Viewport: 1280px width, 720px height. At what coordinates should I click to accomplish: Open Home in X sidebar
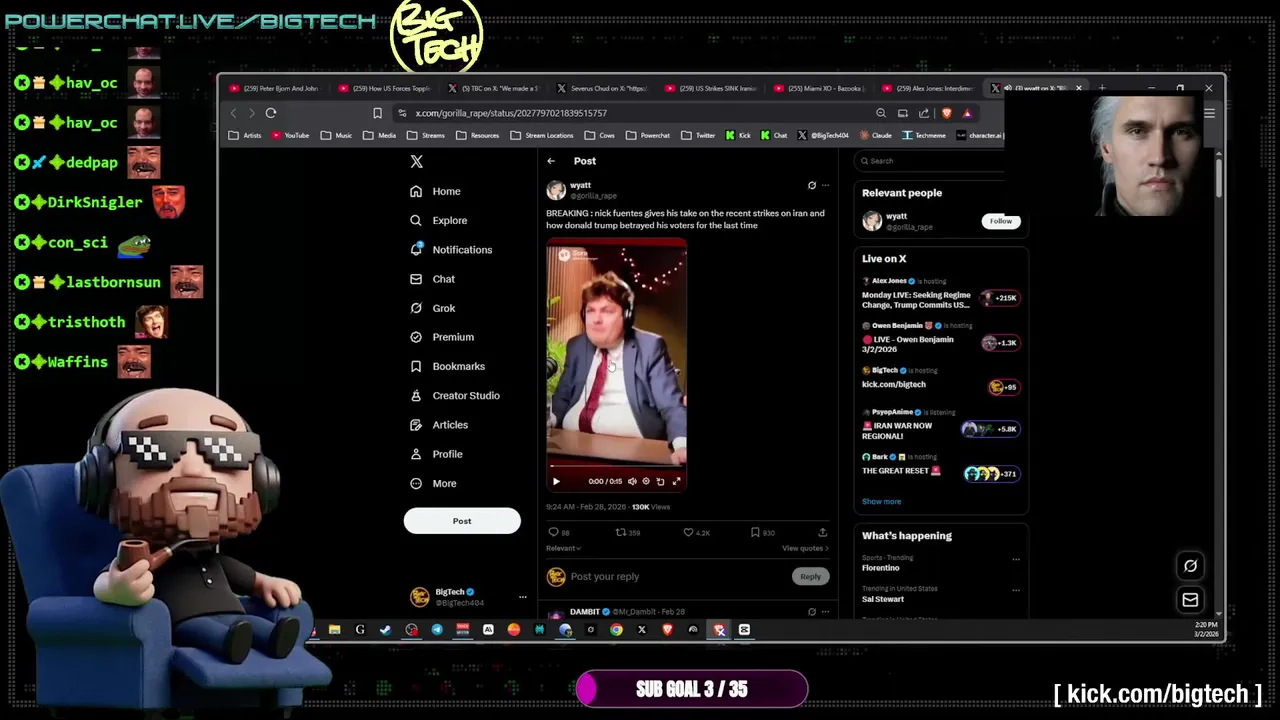pyautogui.click(x=435, y=191)
